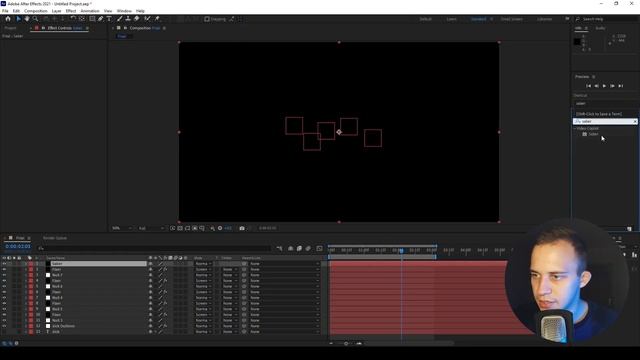Image resolution: width=640 pixels, height=360 pixels.
Task: Open the Effect menu
Action: tap(71, 11)
